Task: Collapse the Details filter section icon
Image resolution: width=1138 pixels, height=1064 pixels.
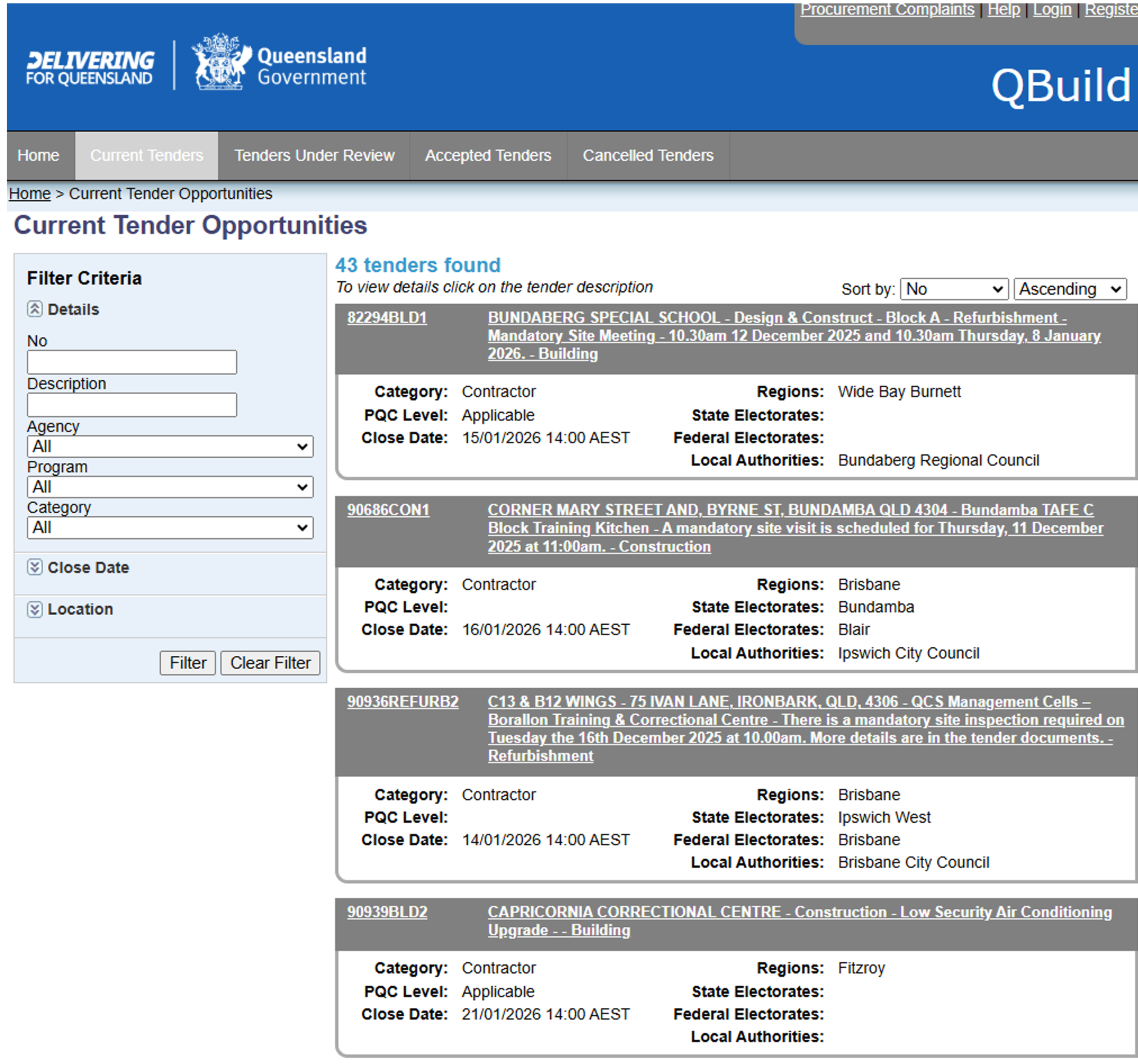Action: [34, 309]
